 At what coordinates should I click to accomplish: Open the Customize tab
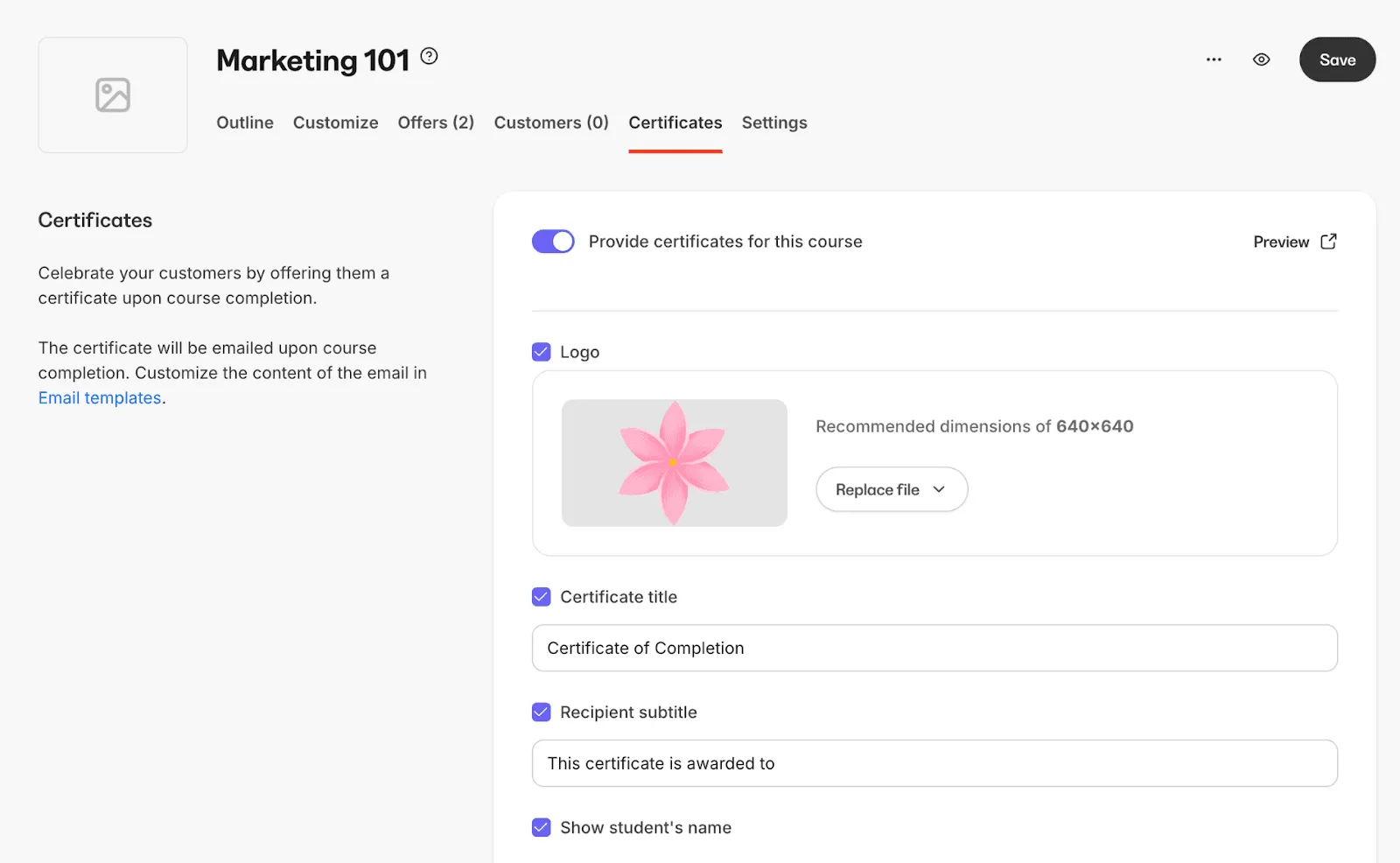[x=336, y=123]
